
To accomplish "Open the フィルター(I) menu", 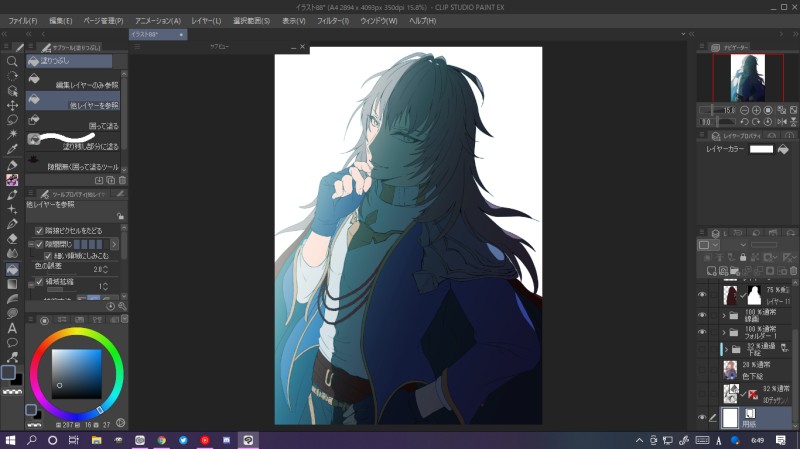I will point(333,21).
